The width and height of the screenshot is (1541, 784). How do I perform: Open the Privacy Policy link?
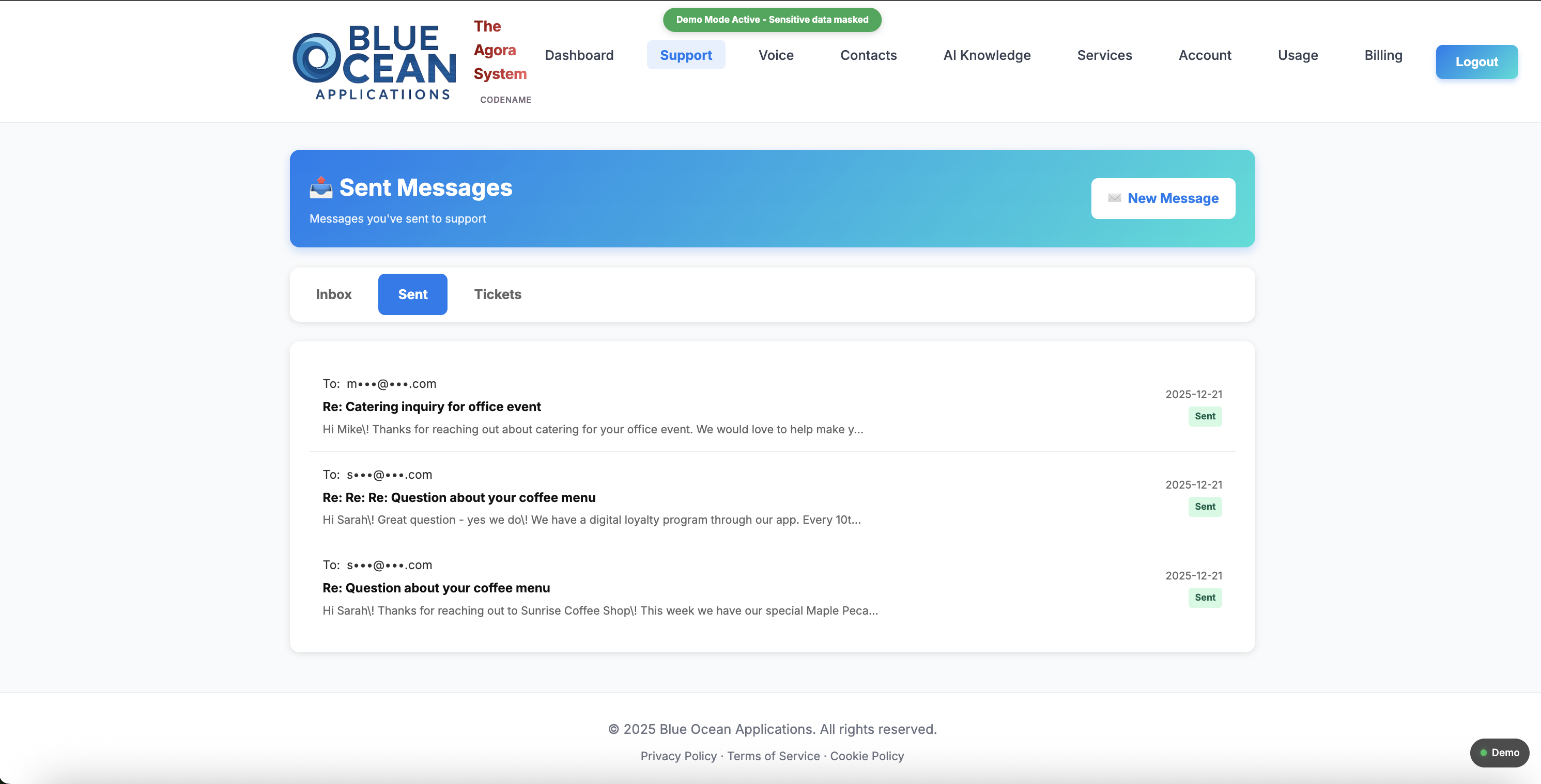click(x=678, y=756)
